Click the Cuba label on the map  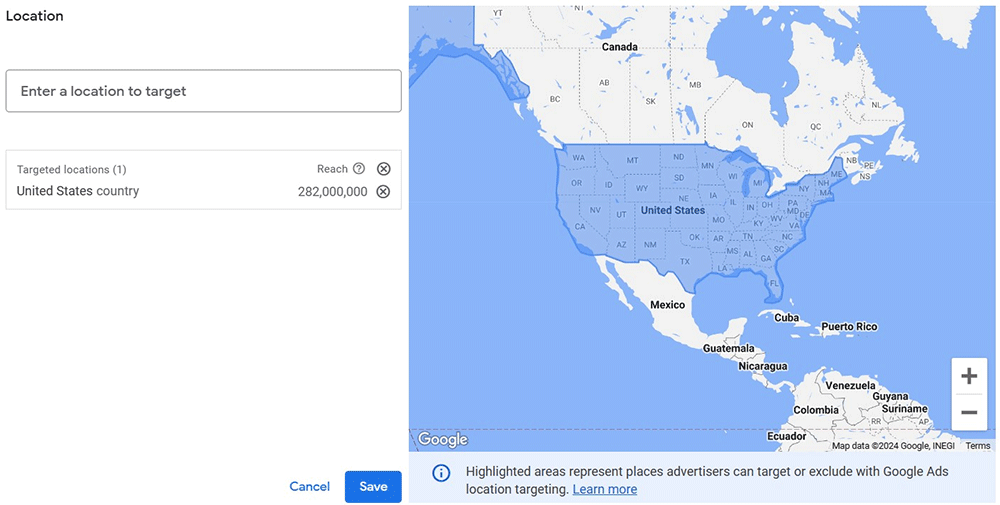[x=787, y=318]
